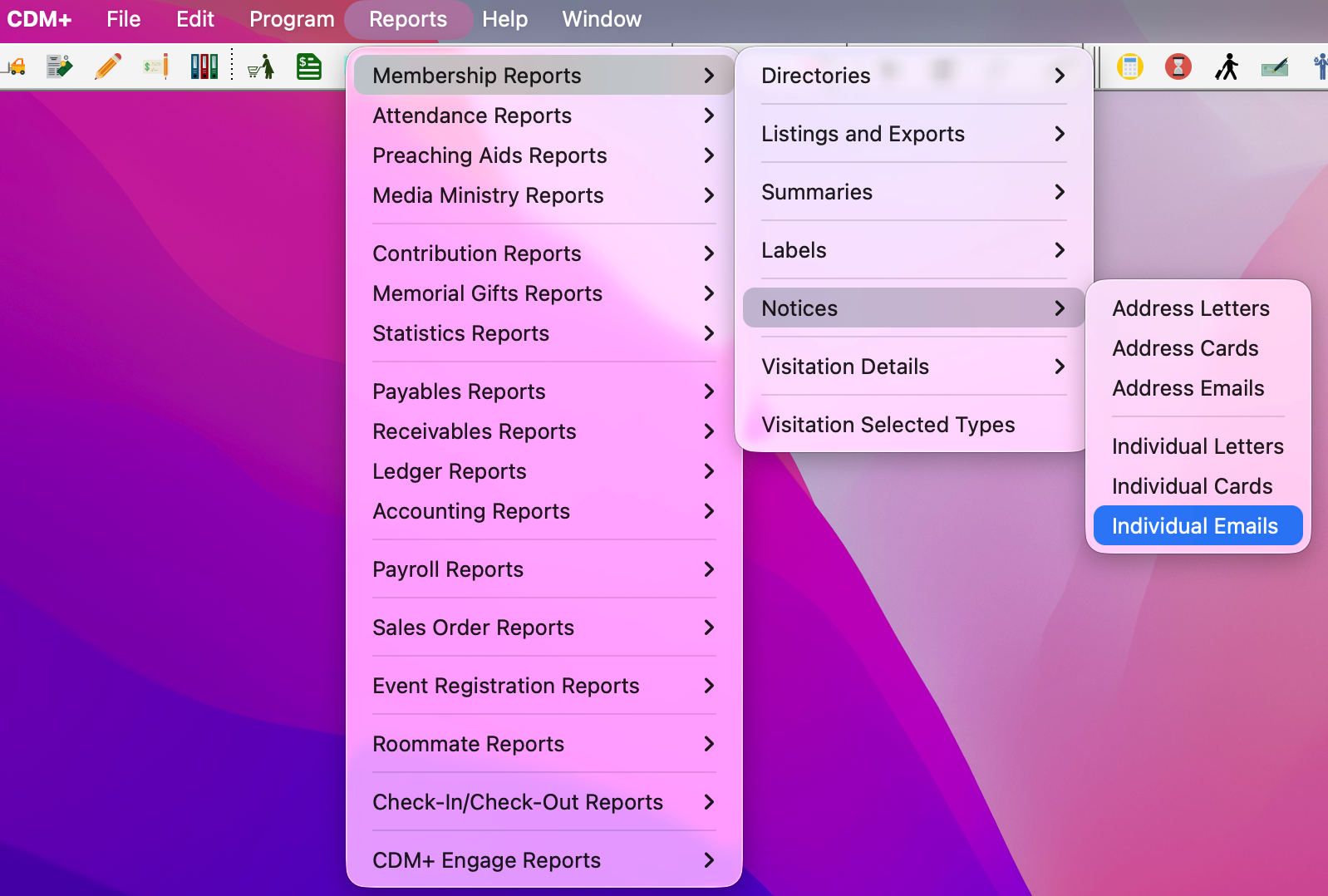
Task: Open Event Registration Reports submenu
Action: pyautogui.click(x=543, y=686)
